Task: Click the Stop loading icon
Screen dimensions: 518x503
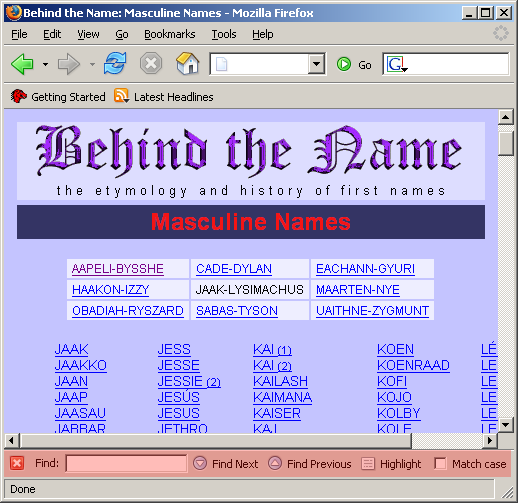Action: click(151, 63)
